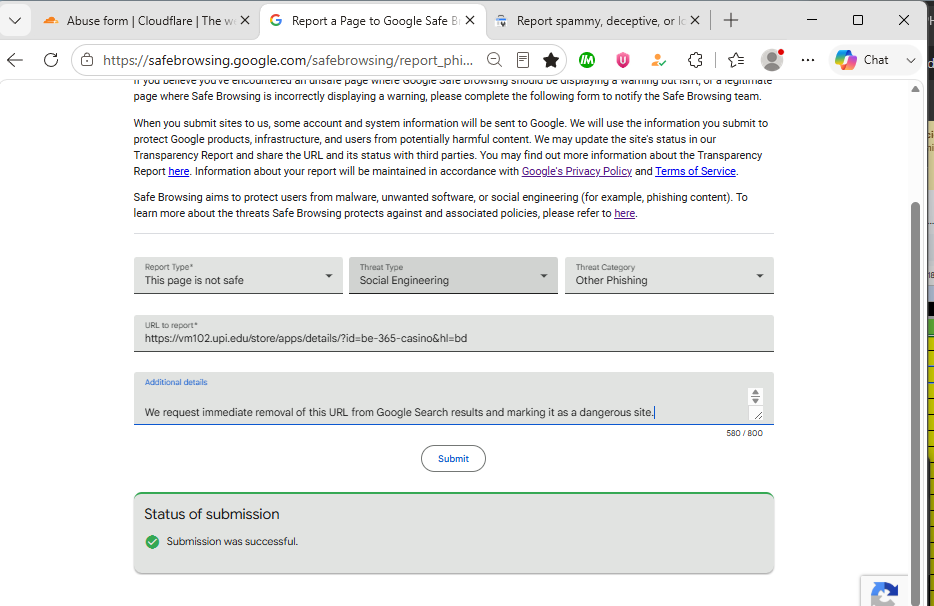
Task: Click the Status of submission heading
Action: click(x=211, y=514)
